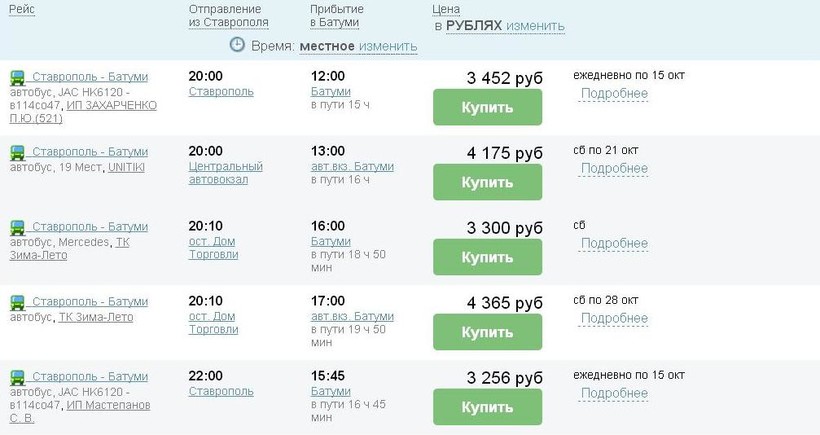Click the bus icon of the 3 300 руб route

click(17, 228)
